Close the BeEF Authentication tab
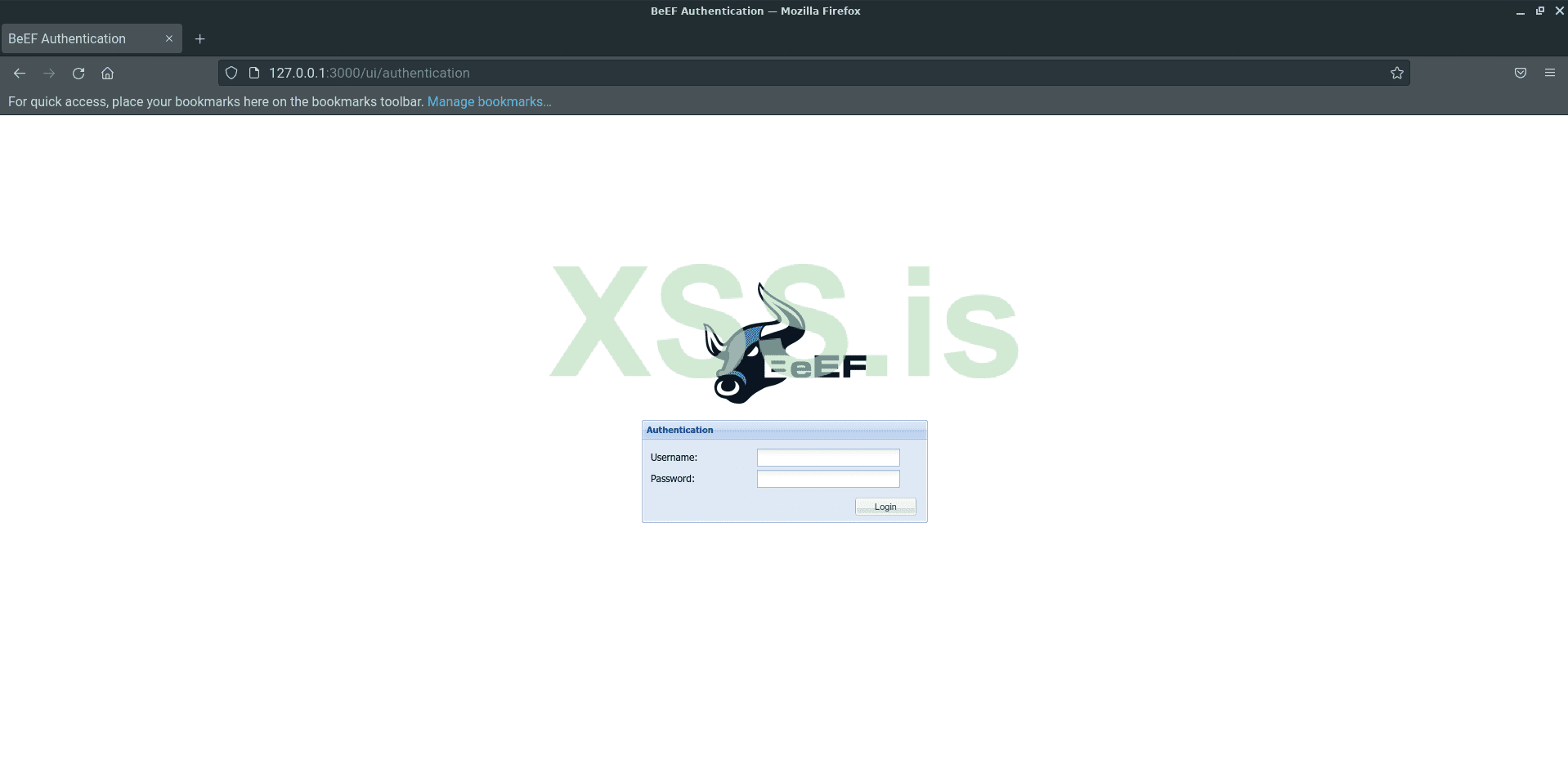The height and width of the screenshot is (773, 1568). (x=169, y=39)
